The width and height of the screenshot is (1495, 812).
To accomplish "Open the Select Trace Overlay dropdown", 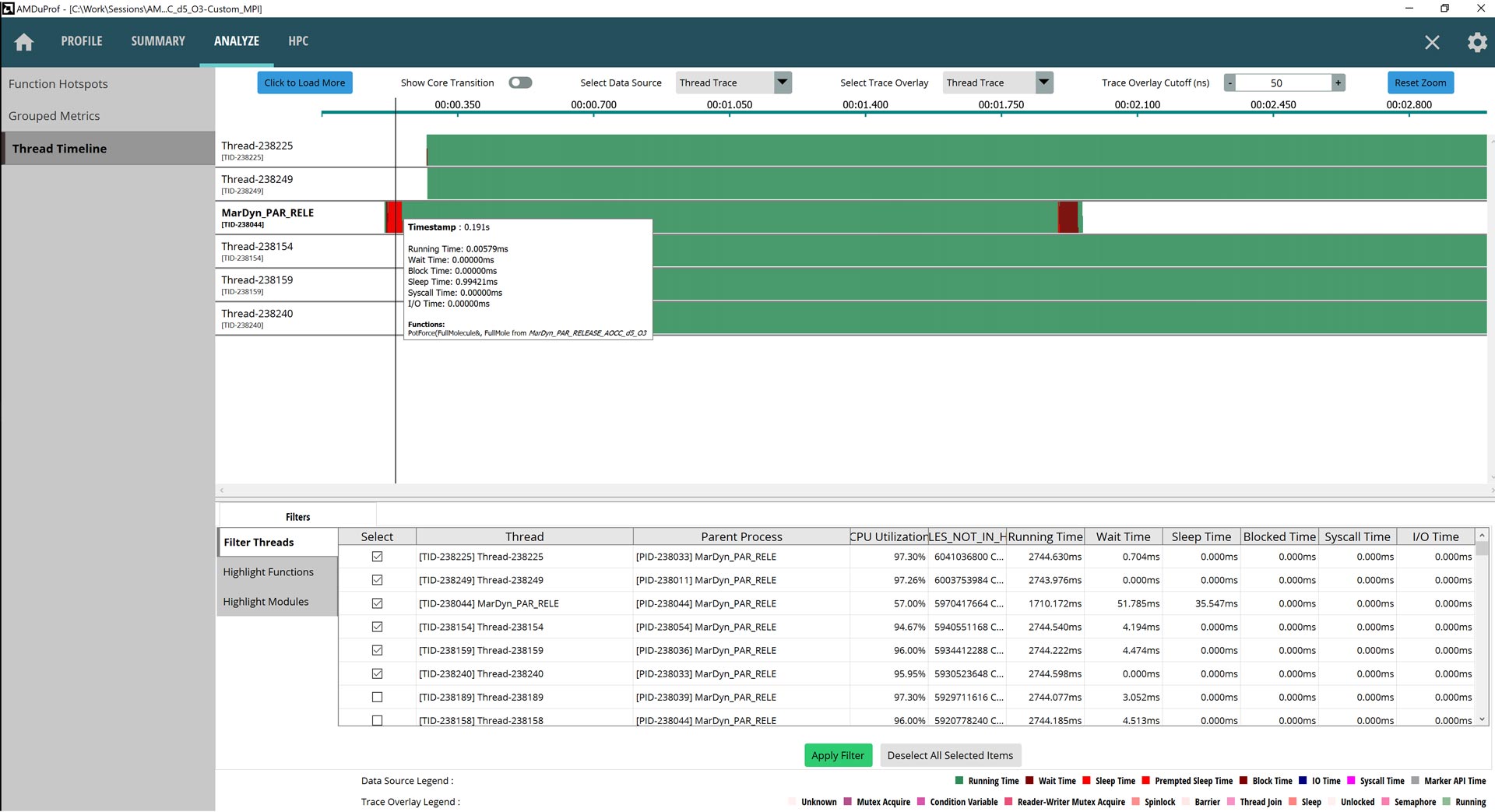I will point(998,83).
